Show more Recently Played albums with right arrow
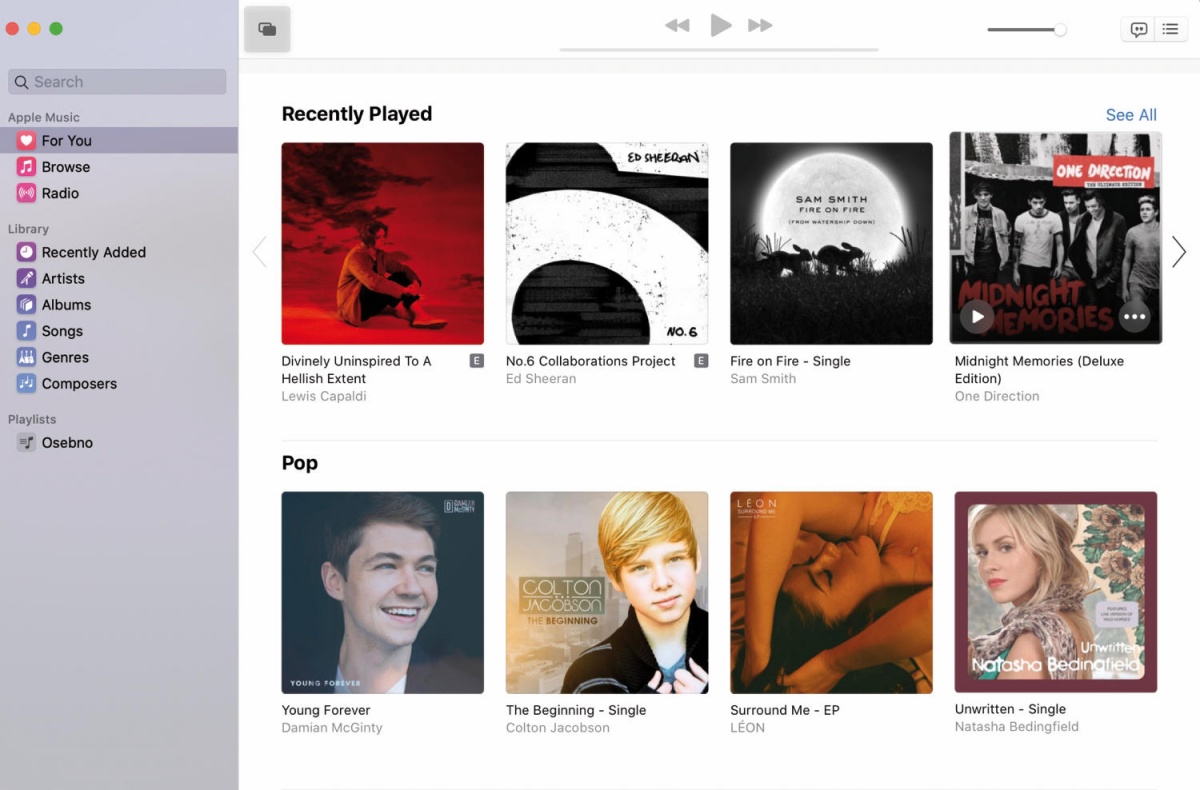Screen dimensions: 1200x790 tap(1179, 252)
